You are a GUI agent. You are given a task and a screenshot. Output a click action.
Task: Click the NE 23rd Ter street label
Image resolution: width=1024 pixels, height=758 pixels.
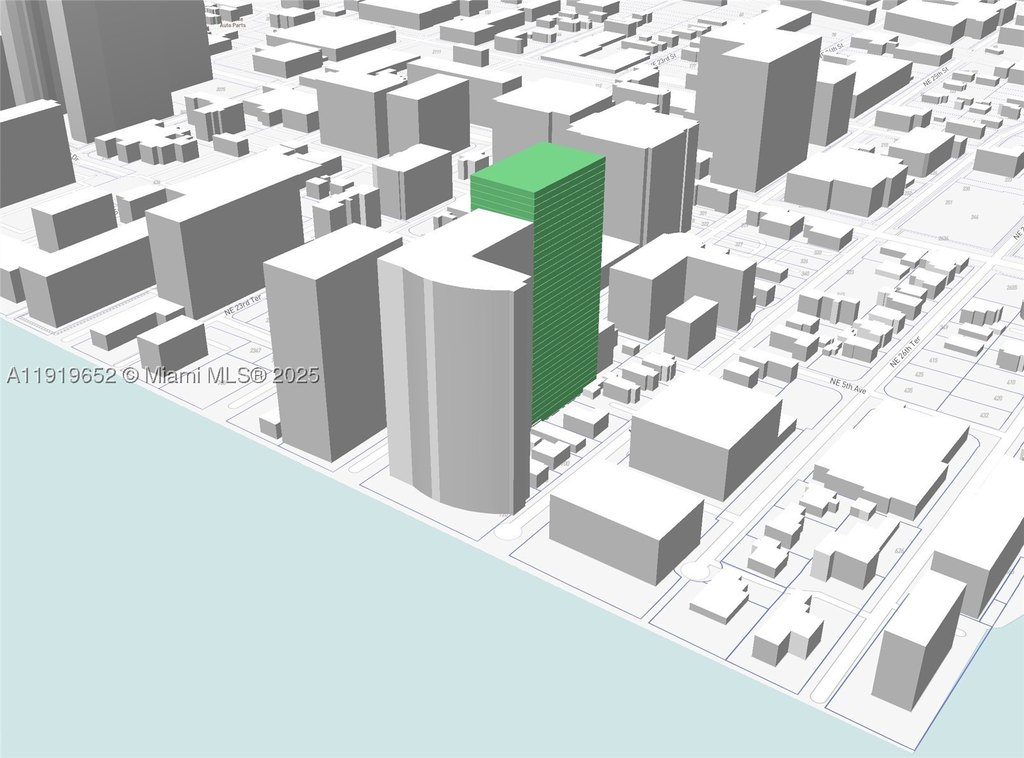[243, 305]
